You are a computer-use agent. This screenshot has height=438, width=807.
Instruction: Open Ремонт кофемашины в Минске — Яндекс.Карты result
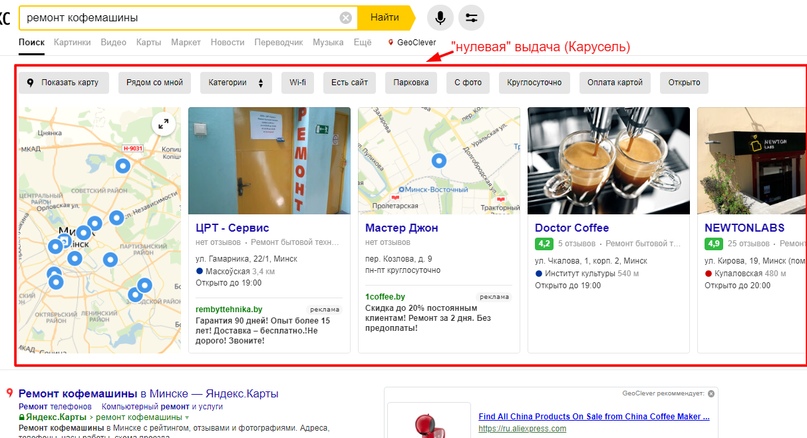148,394
